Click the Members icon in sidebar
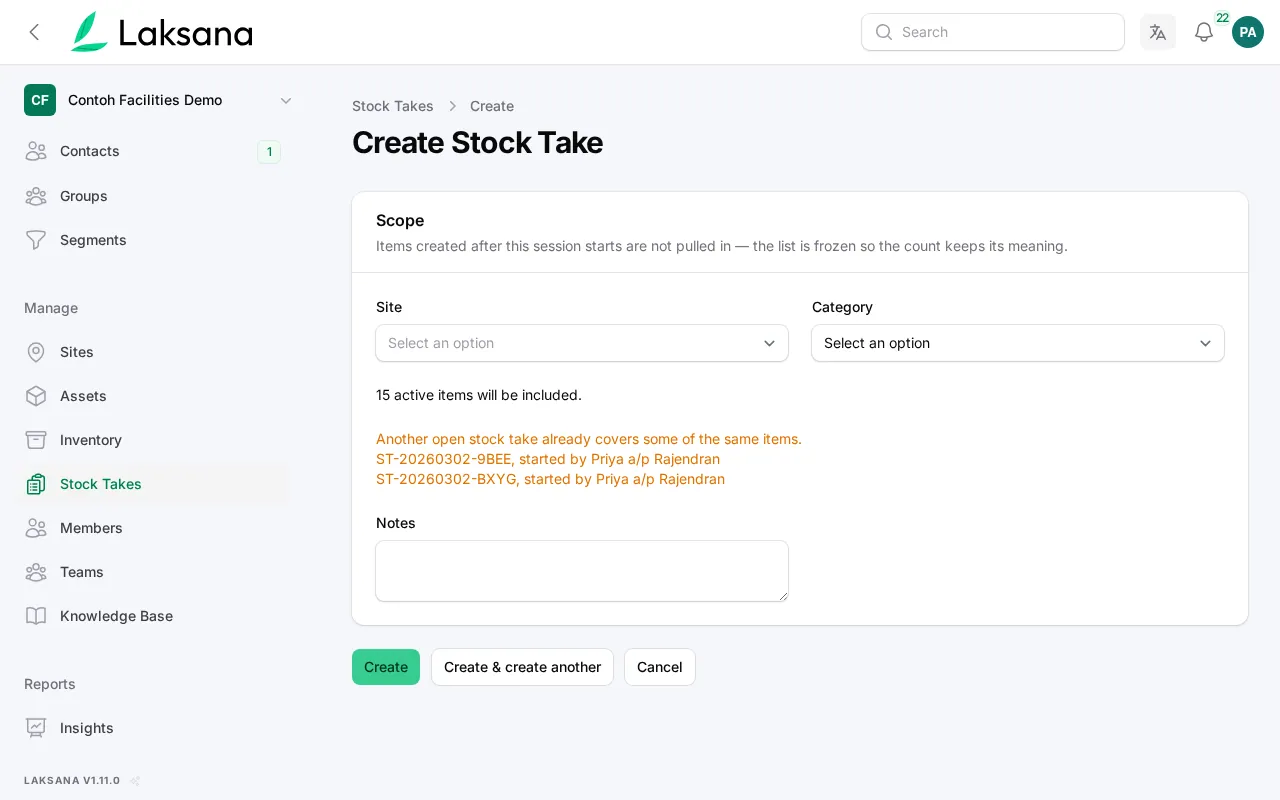The height and width of the screenshot is (800, 1280). 36,528
